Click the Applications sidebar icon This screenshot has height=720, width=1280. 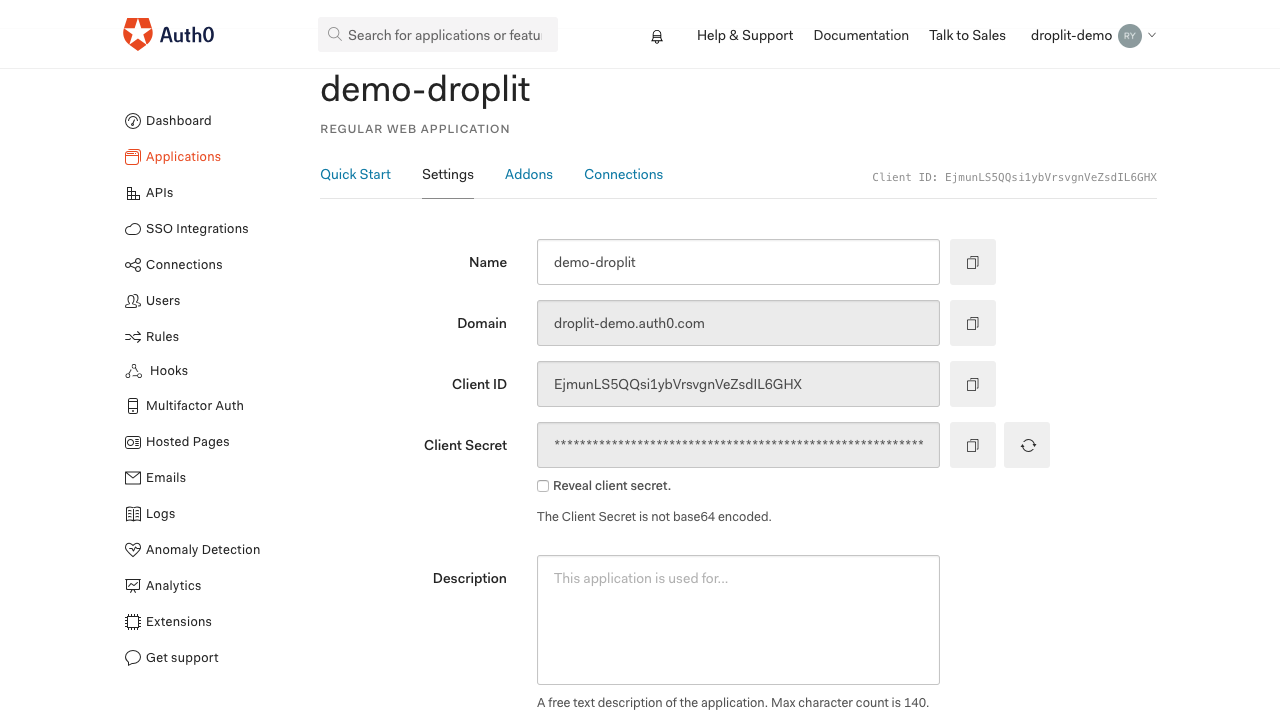pyautogui.click(x=133, y=157)
